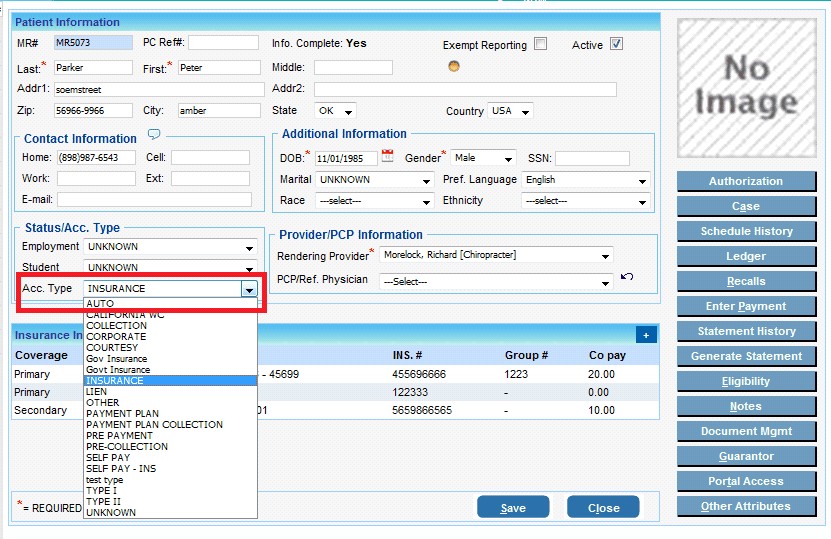831x539 pixels.
Task: Click the plus icon in the Insurance header
Action: (645, 335)
